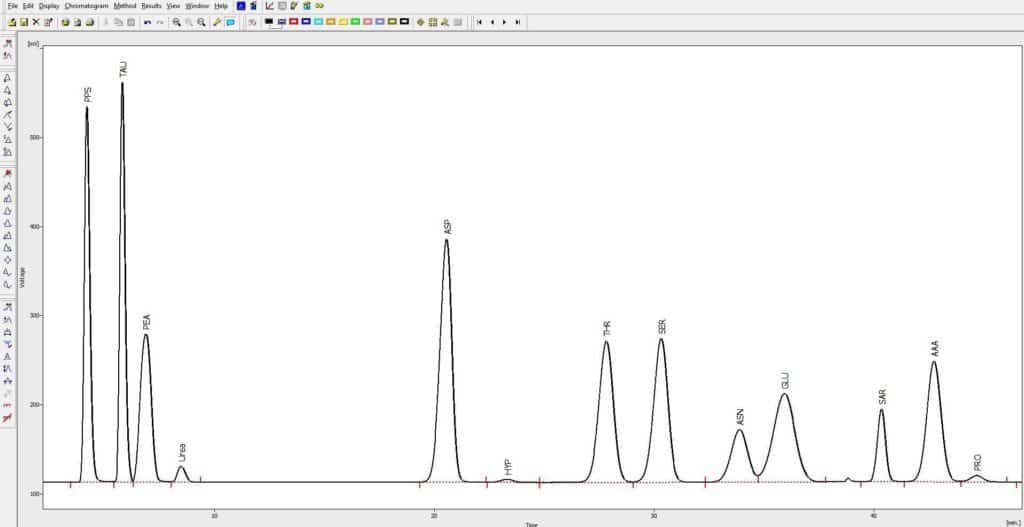Click the key-shaped toolbar icon
Image resolution: width=1024 pixels, height=527 pixels.
tap(217, 22)
